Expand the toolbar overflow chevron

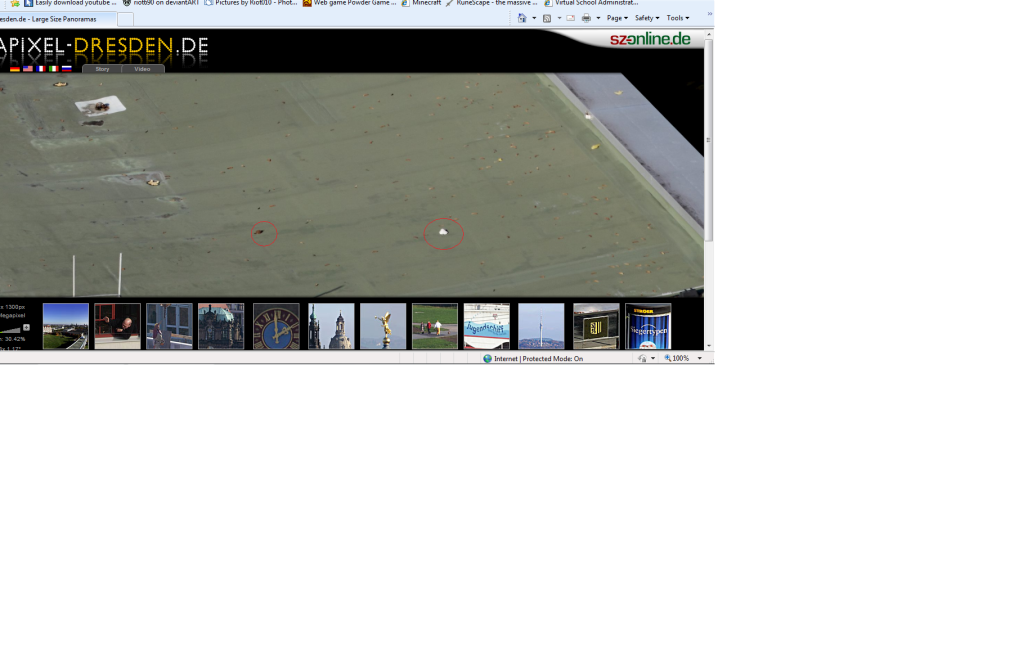(x=709, y=14)
